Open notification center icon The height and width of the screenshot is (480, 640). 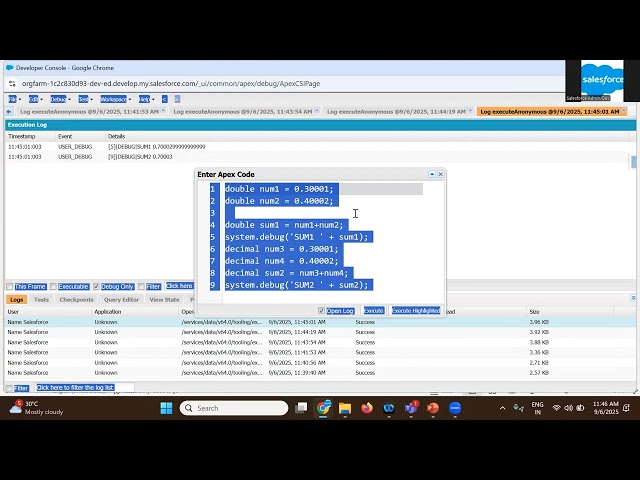(x=627, y=408)
